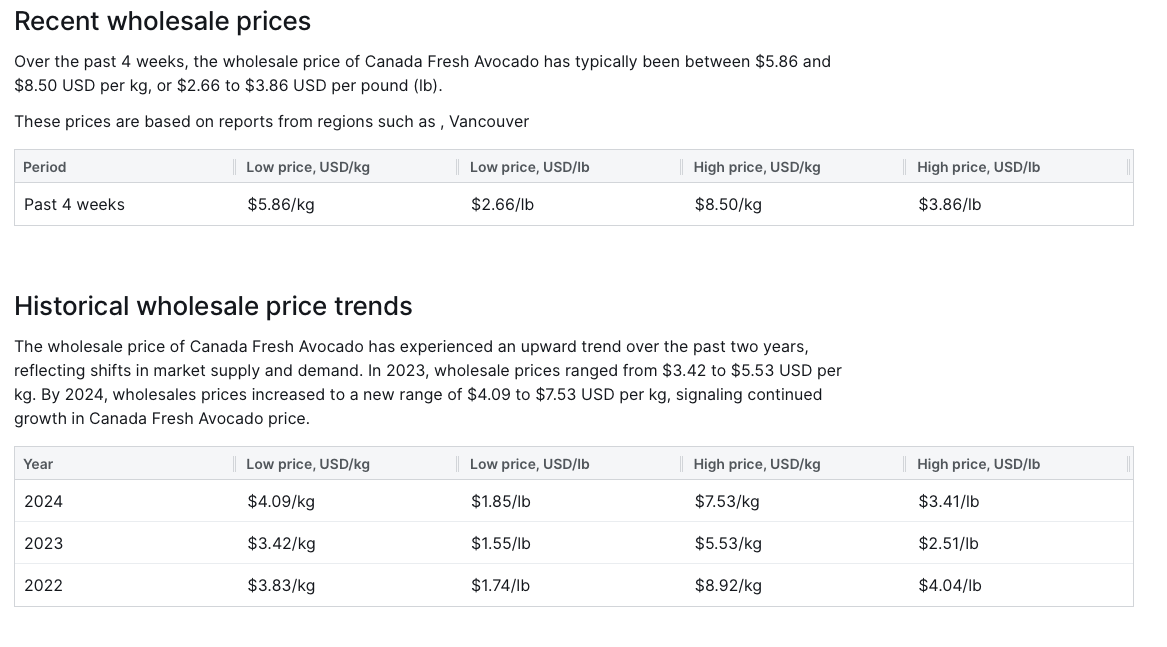
Task: Click the $7.53/kg cell in the 2024 row
Action: [727, 501]
